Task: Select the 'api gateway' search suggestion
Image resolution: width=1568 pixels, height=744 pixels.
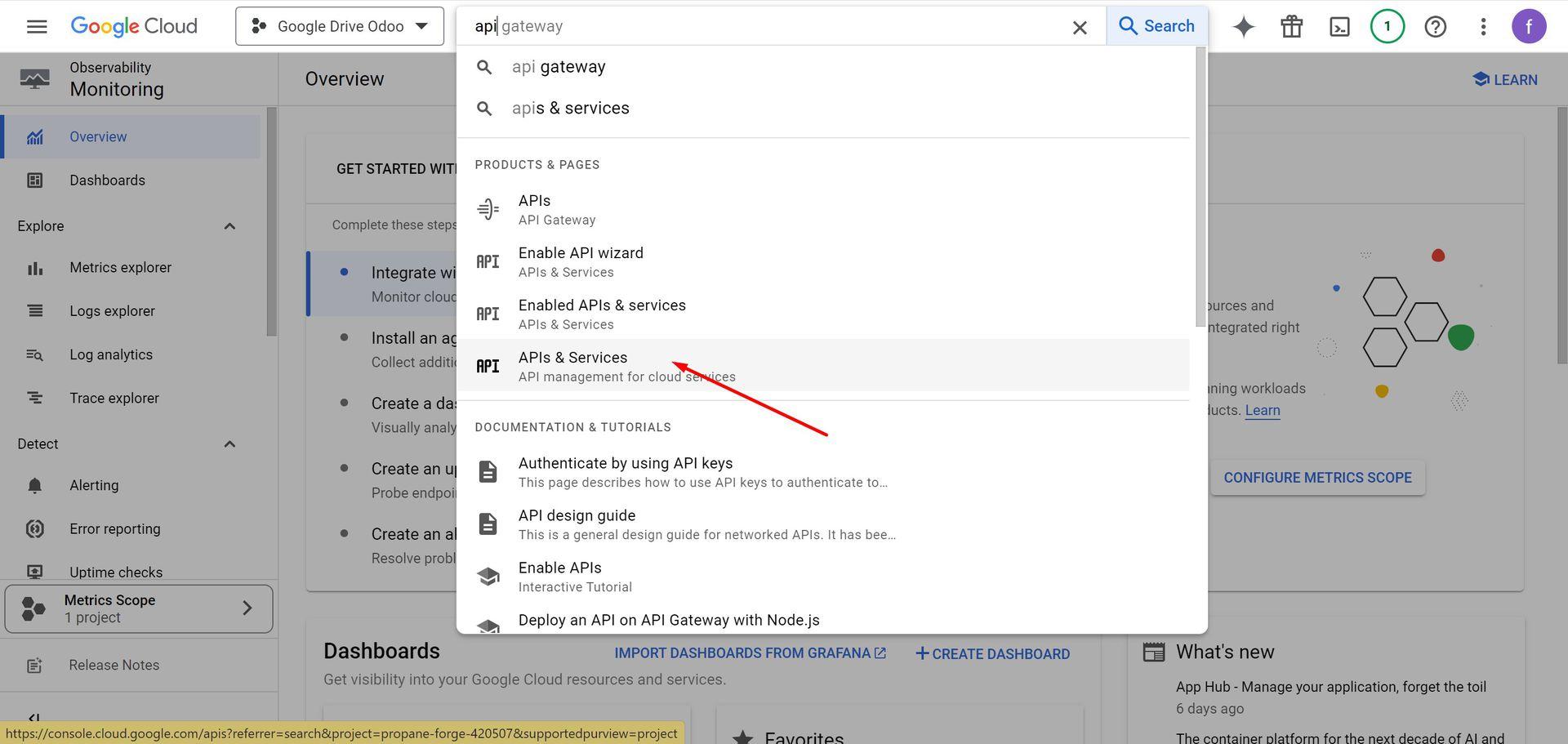Action: pyautogui.click(x=822, y=67)
